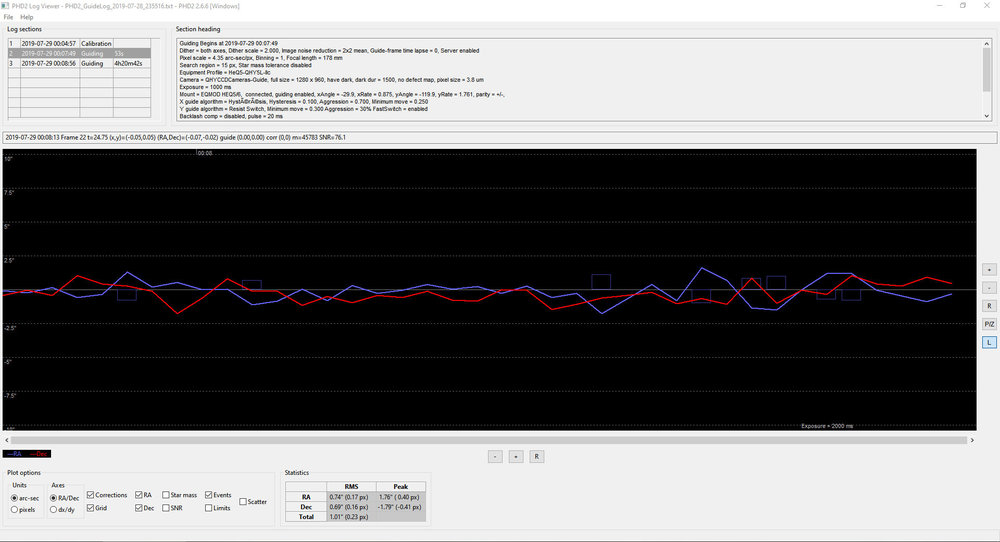The image size is (1000, 542).
Task: Click vertical zoom out minus button
Action: 989,288
